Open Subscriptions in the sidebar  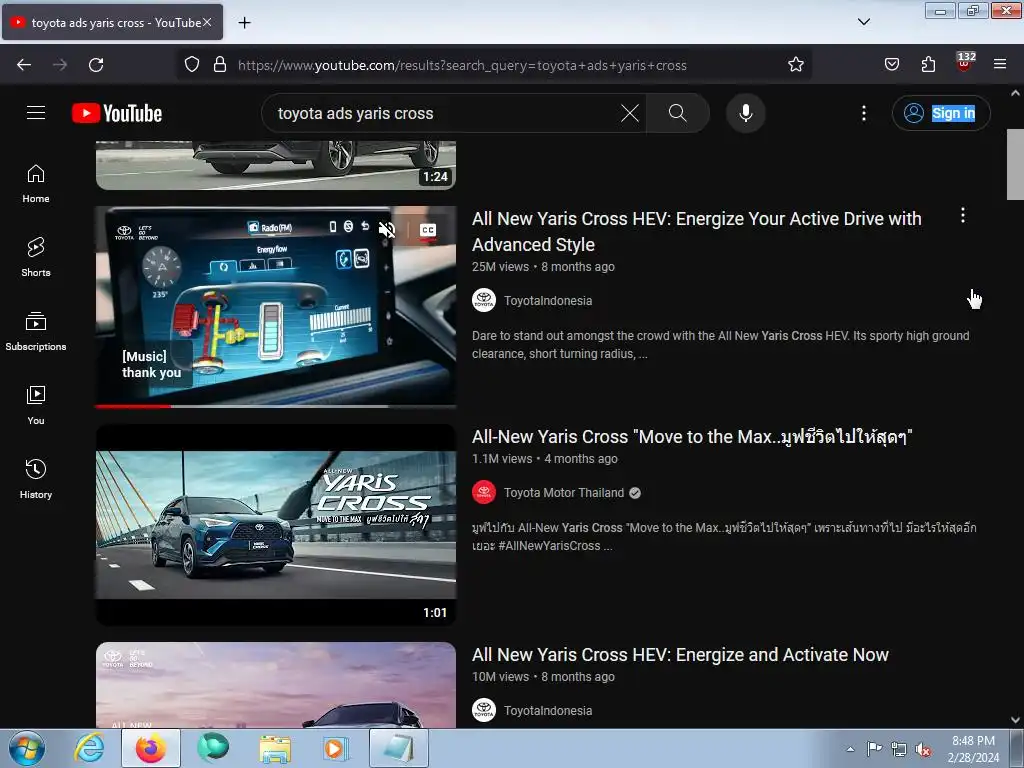coord(36,331)
